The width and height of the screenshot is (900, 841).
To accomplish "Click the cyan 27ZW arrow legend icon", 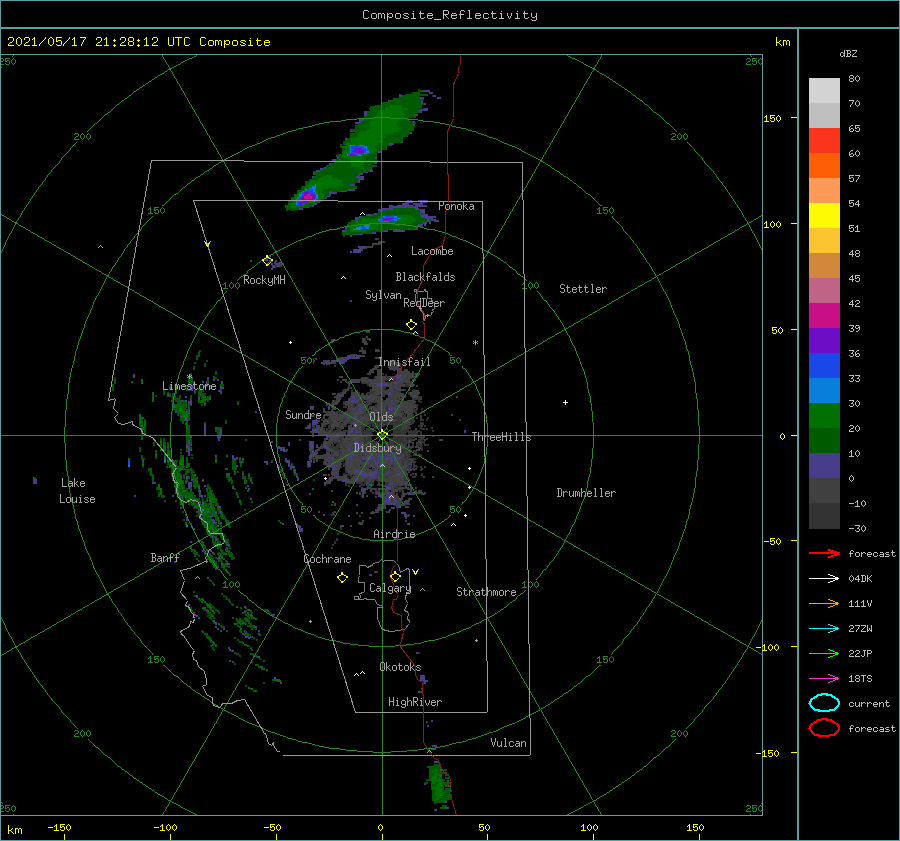I will [x=824, y=629].
